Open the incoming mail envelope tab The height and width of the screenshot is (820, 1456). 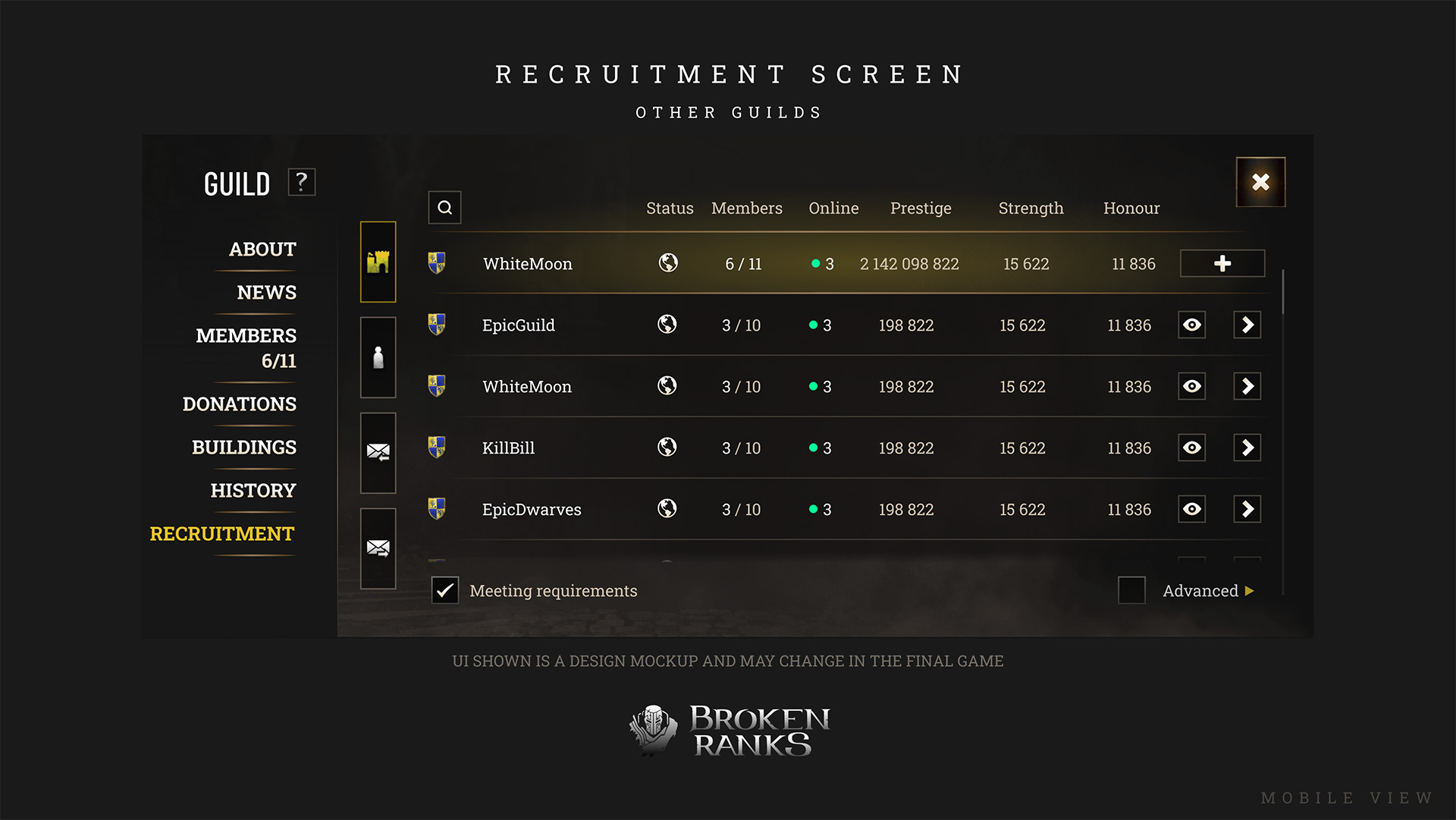tap(378, 453)
